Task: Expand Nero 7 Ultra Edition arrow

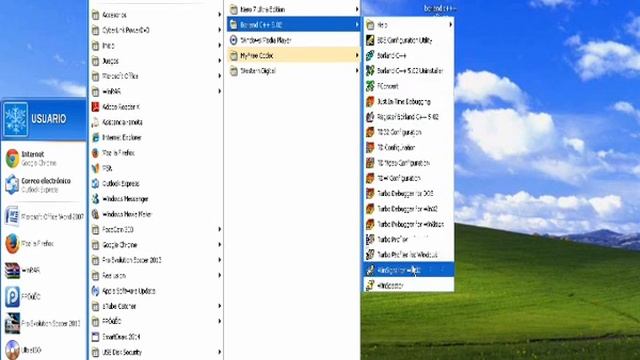Action: [x=357, y=9]
